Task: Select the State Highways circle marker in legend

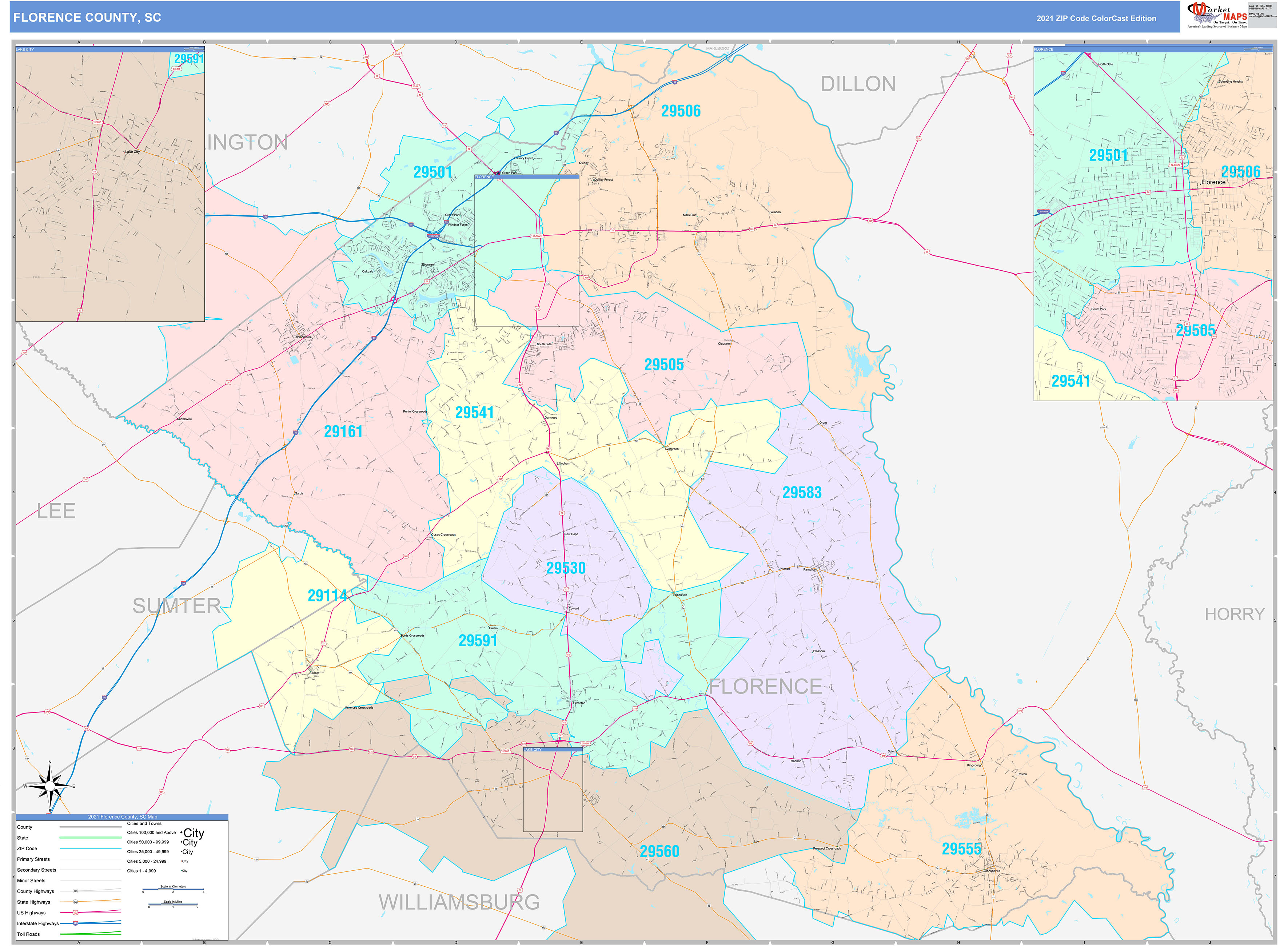Action: coord(76,902)
